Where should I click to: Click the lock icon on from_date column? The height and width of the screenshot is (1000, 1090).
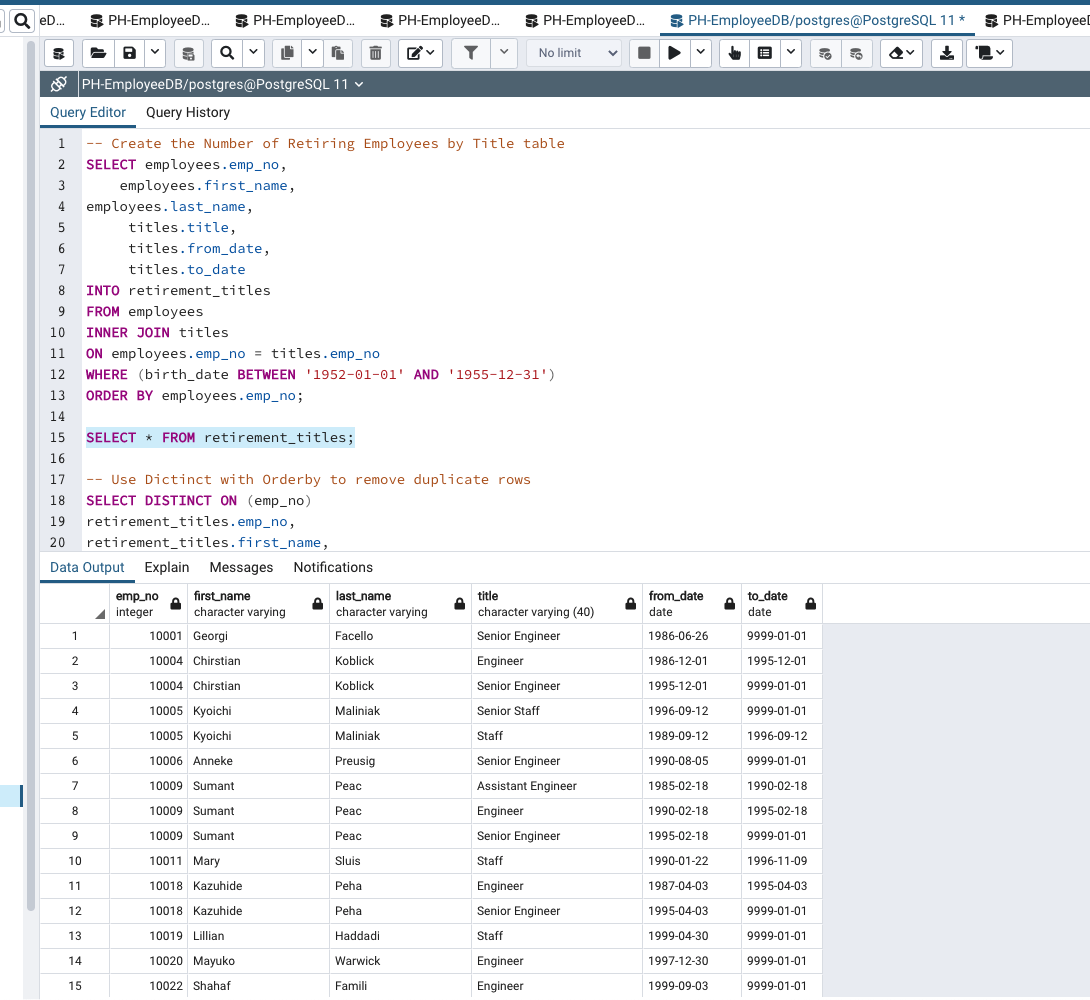coord(729,604)
